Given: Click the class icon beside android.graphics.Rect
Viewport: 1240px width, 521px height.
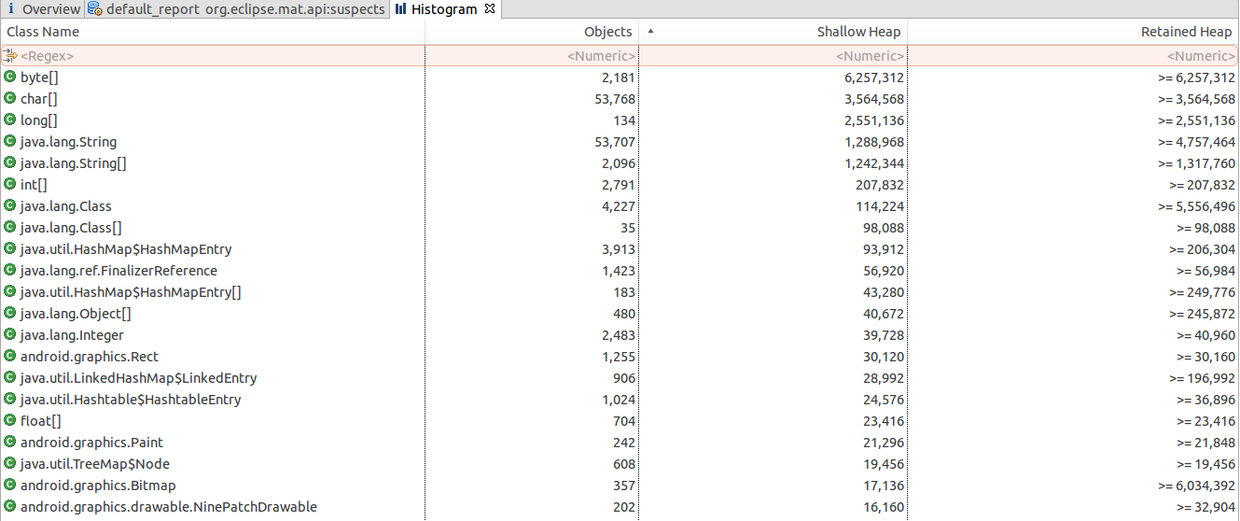Looking at the screenshot, I should pyautogui.click(x=10, y=357).
